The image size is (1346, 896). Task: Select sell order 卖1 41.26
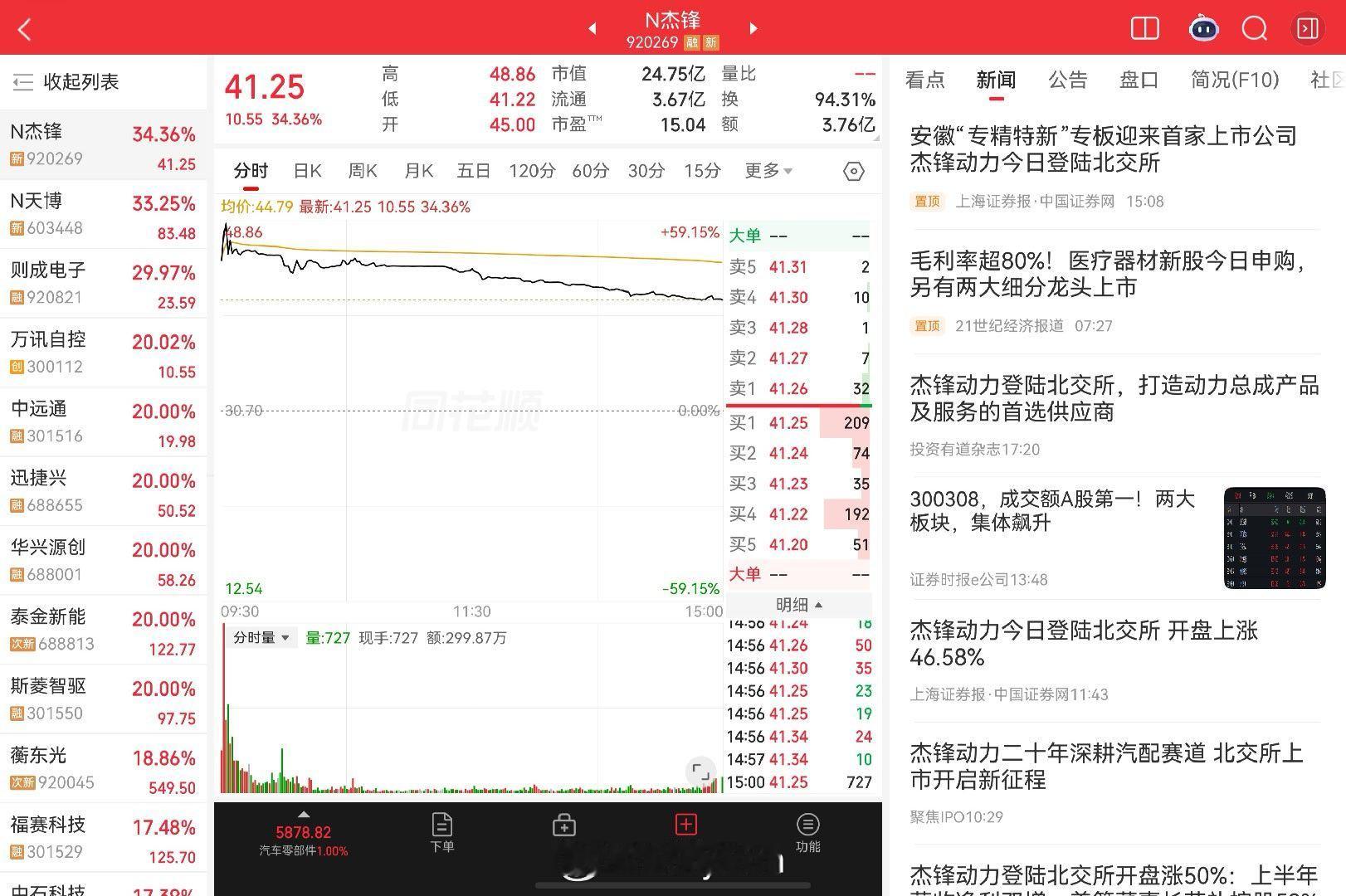(x=798, y=388)
